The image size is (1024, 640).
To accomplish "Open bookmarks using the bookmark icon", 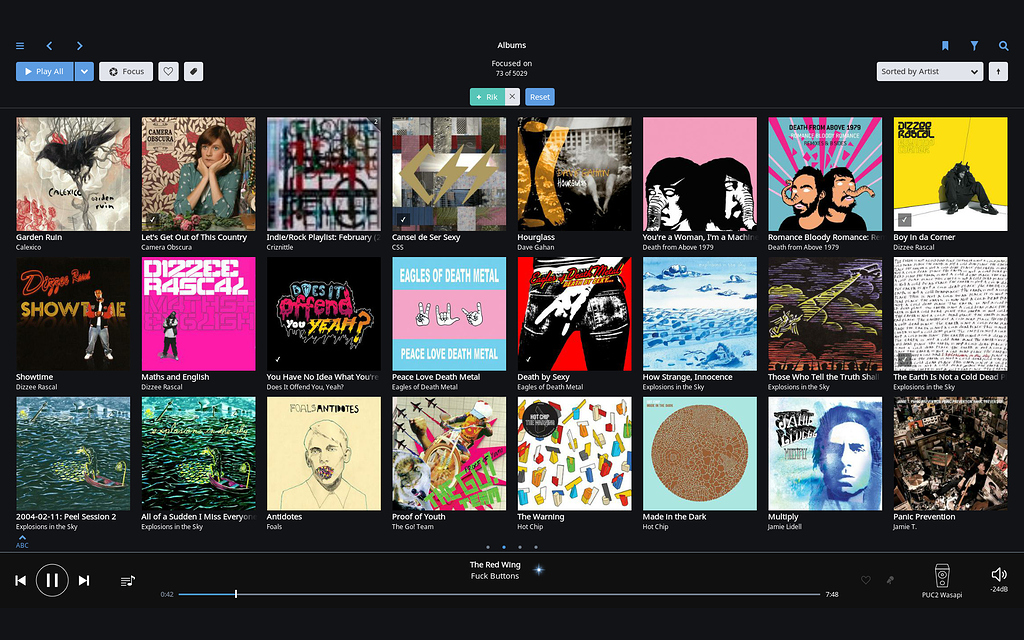I will [944, 46].
